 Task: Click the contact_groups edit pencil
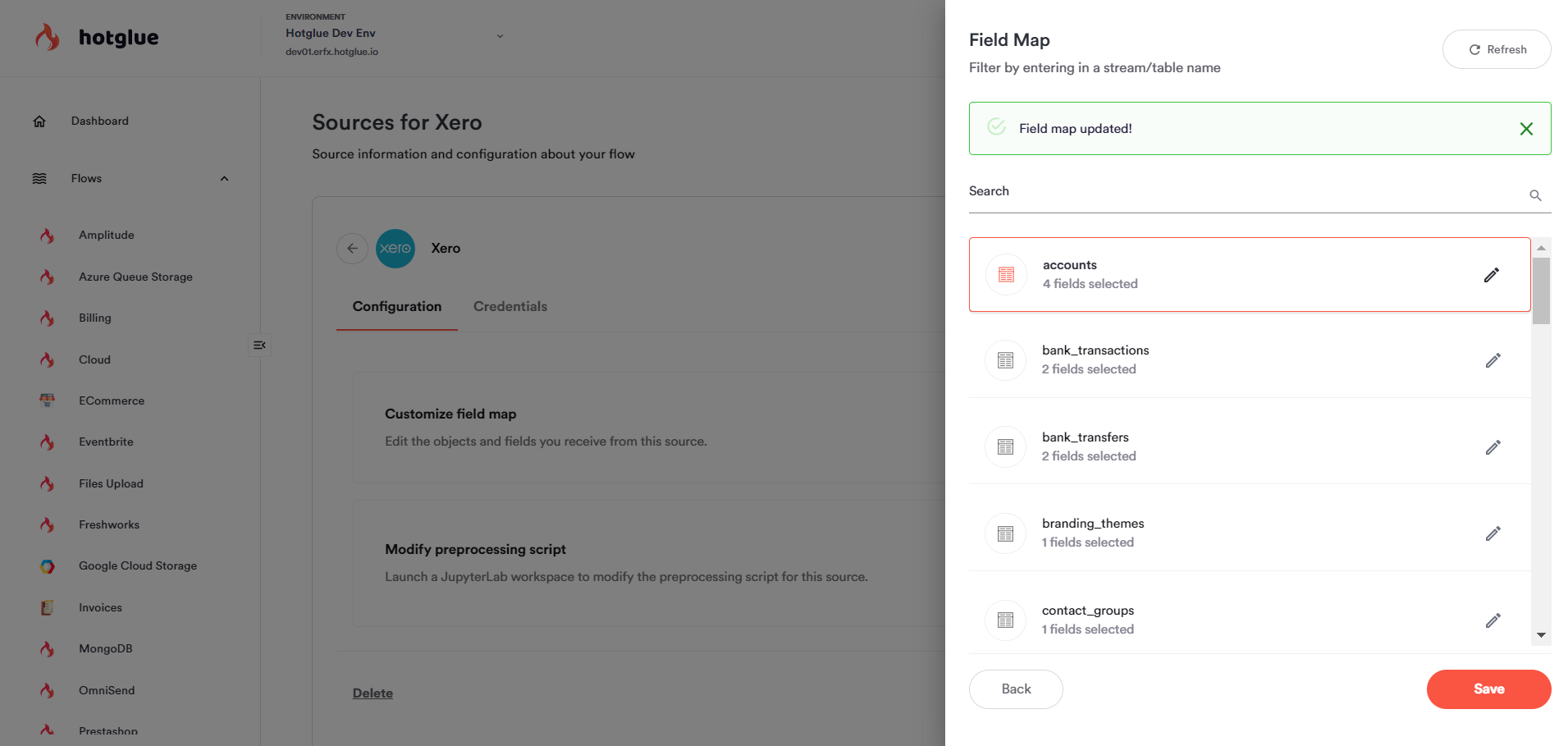(x=1493, y=620)
